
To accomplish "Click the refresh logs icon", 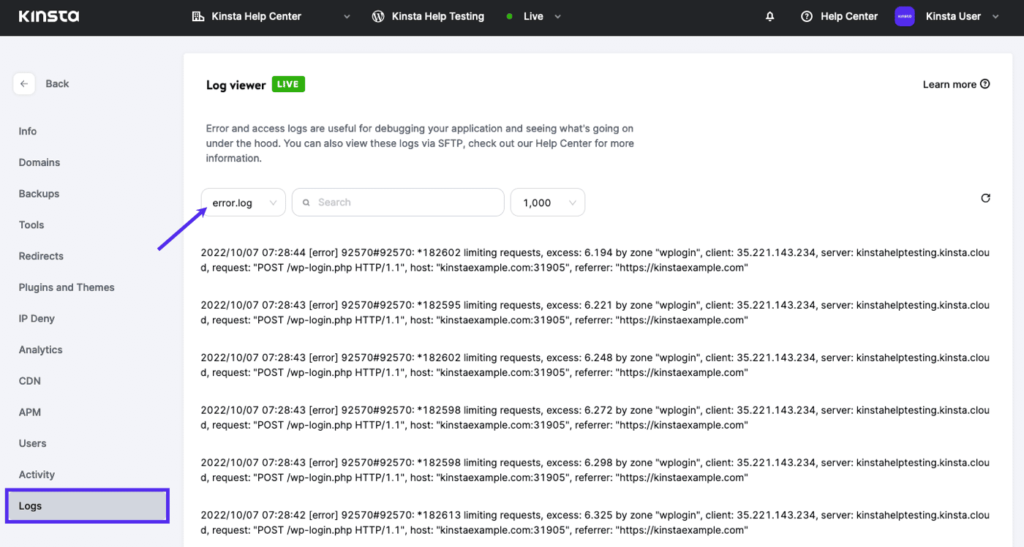I will point(985,198).
